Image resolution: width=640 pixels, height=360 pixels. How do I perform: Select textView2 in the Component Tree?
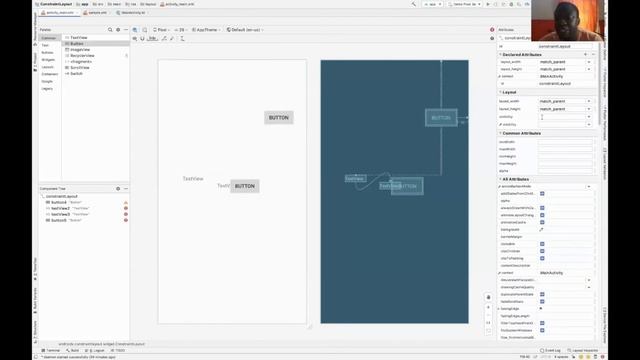tap(60, 208)
